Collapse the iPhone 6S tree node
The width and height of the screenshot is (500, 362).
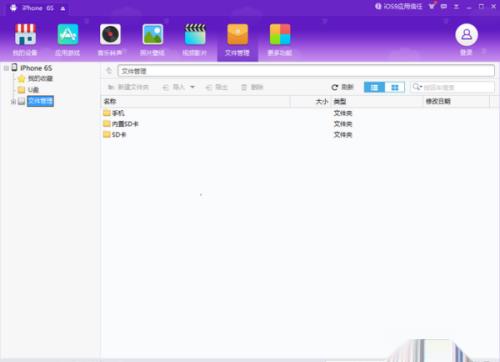tap(6, 68)
